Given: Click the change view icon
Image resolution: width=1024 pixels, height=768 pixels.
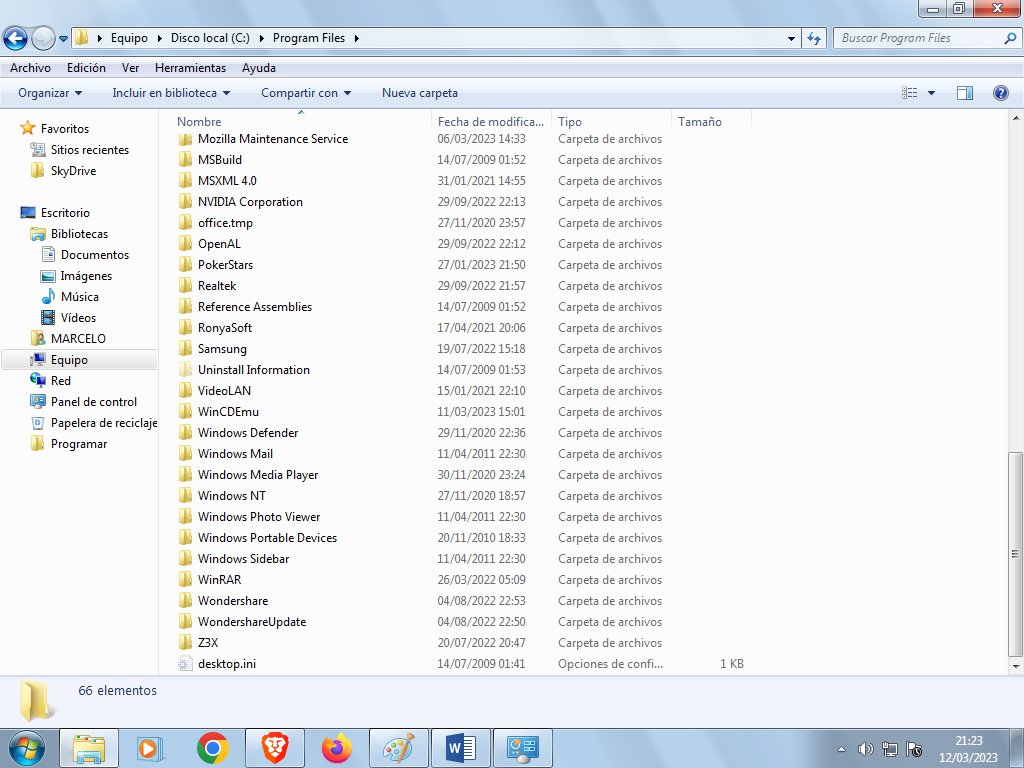Looking at the screenshot, I should (910, 93).
